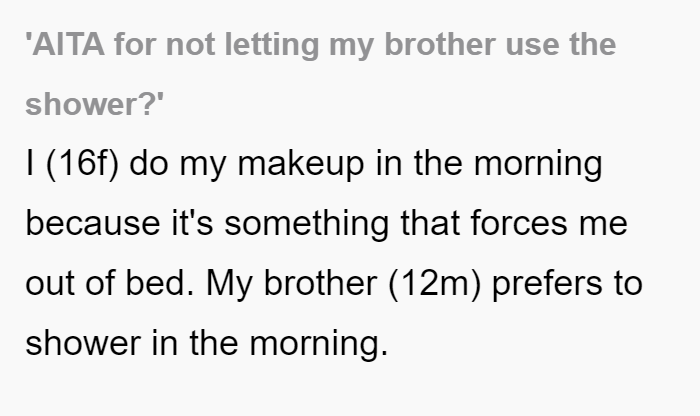
Task: Click the word 'because' starting the second line
Action: [x=93, y=223]
